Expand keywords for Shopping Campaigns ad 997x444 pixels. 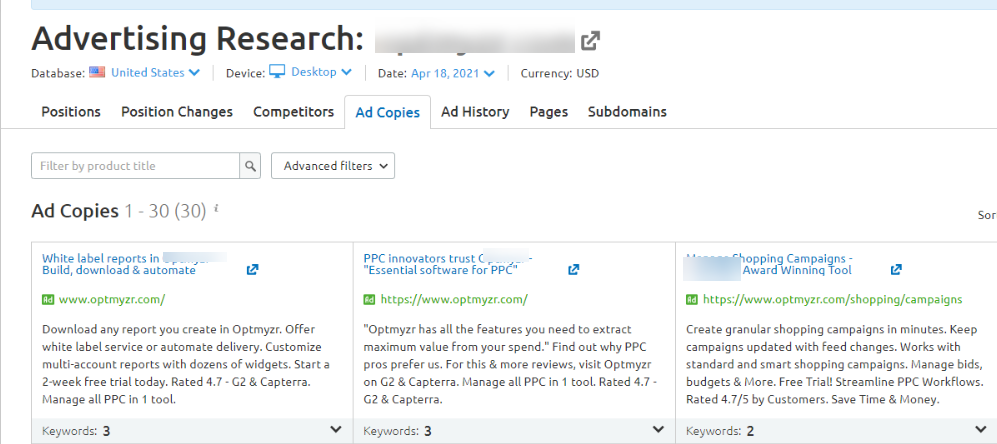(x=980, y=430)
